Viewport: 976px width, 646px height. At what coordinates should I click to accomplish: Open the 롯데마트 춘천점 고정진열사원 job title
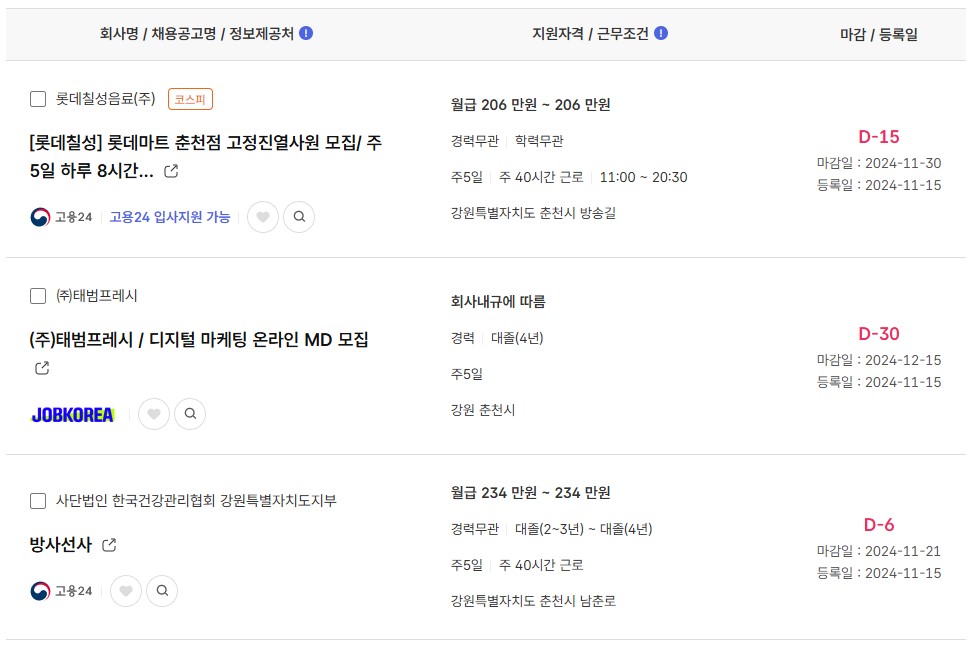pyautogui.click(x=205, y=156)
